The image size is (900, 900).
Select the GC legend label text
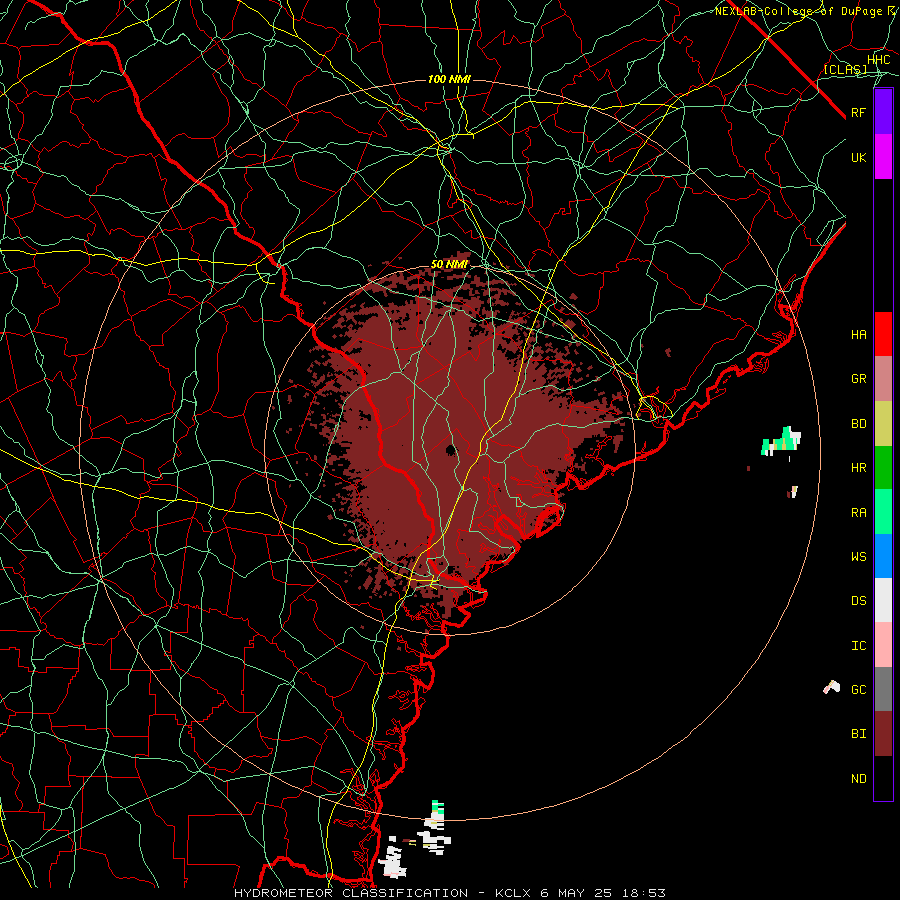click(859, 689)
